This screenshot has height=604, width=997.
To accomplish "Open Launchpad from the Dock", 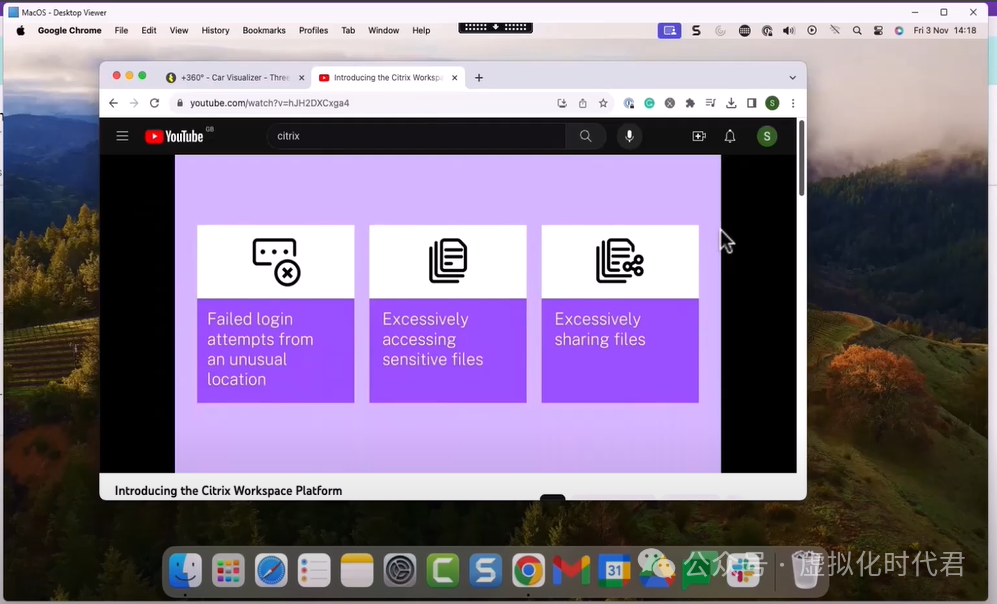I will [228, 570].
